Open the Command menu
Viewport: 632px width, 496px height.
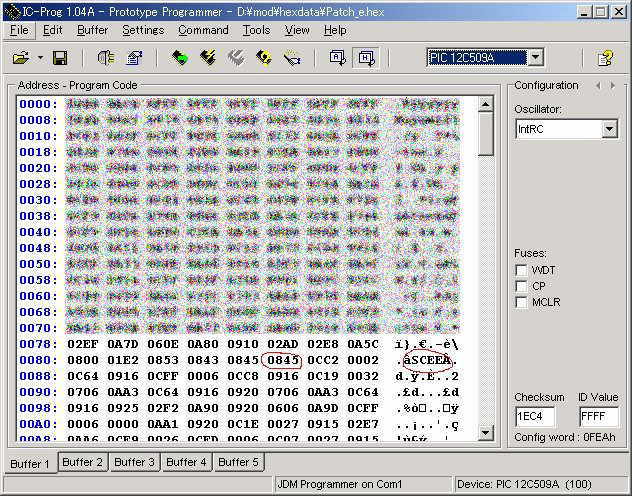[x=203, y=30]
